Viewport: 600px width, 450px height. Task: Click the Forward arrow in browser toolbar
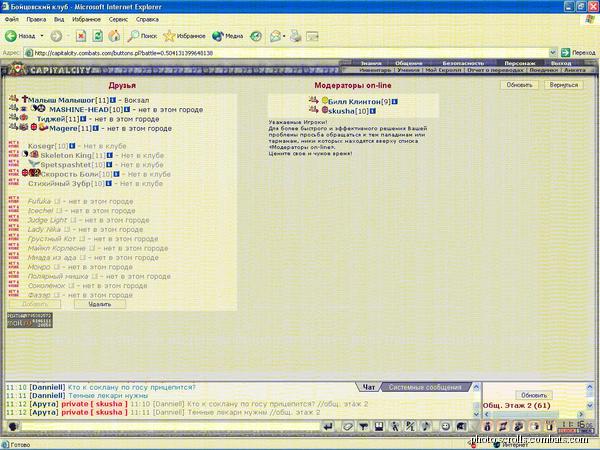(56, 36)
